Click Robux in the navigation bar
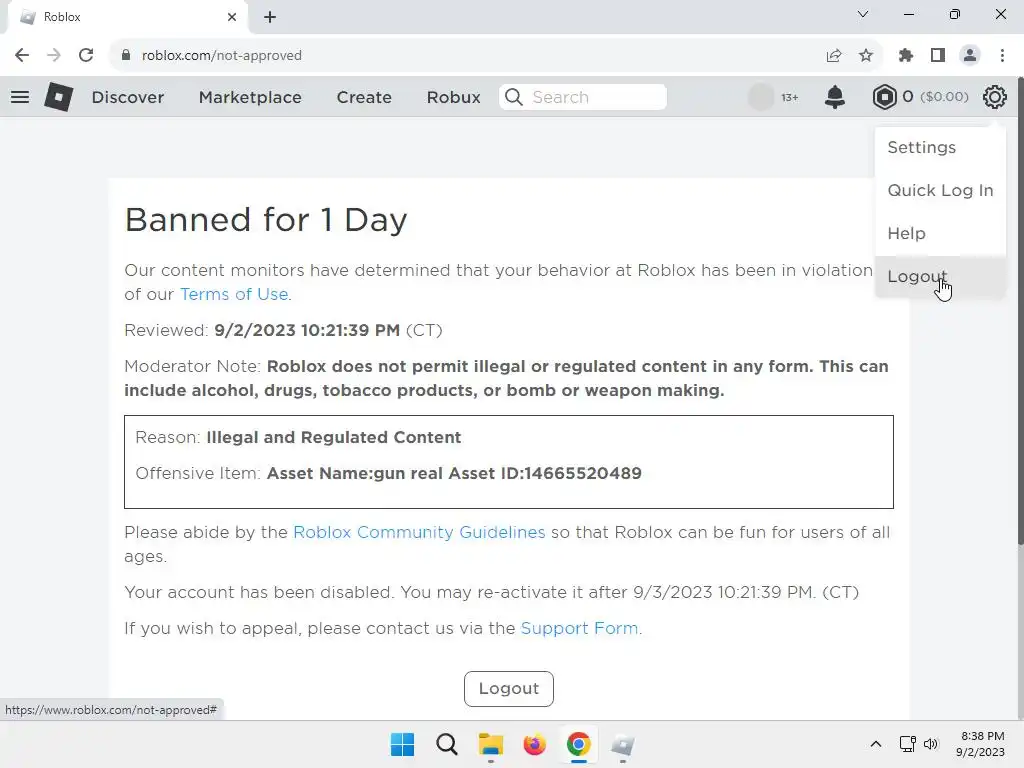The width and height of the screenshot is (1024, 768). click(453, 97)
